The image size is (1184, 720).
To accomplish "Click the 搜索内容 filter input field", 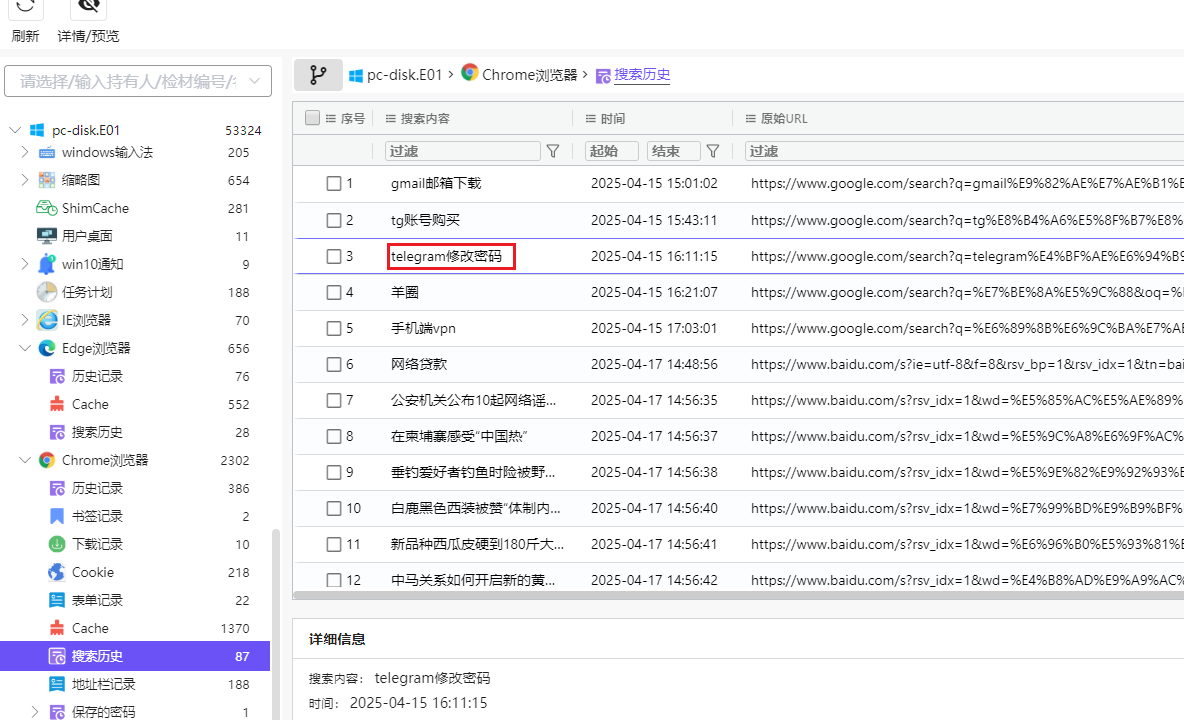I will pos(463,151).
